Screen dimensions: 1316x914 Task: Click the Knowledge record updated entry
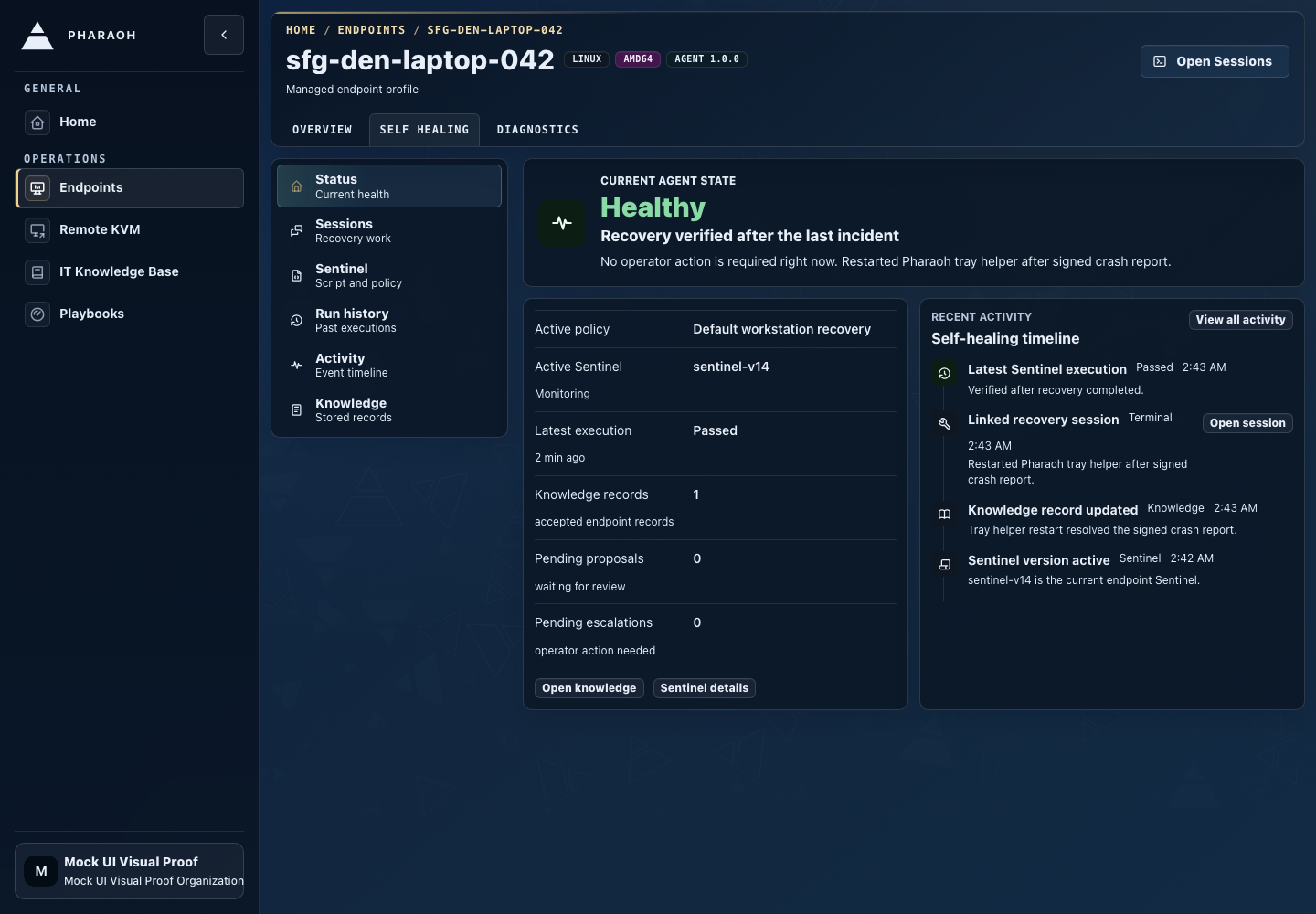coord(1112,519)
